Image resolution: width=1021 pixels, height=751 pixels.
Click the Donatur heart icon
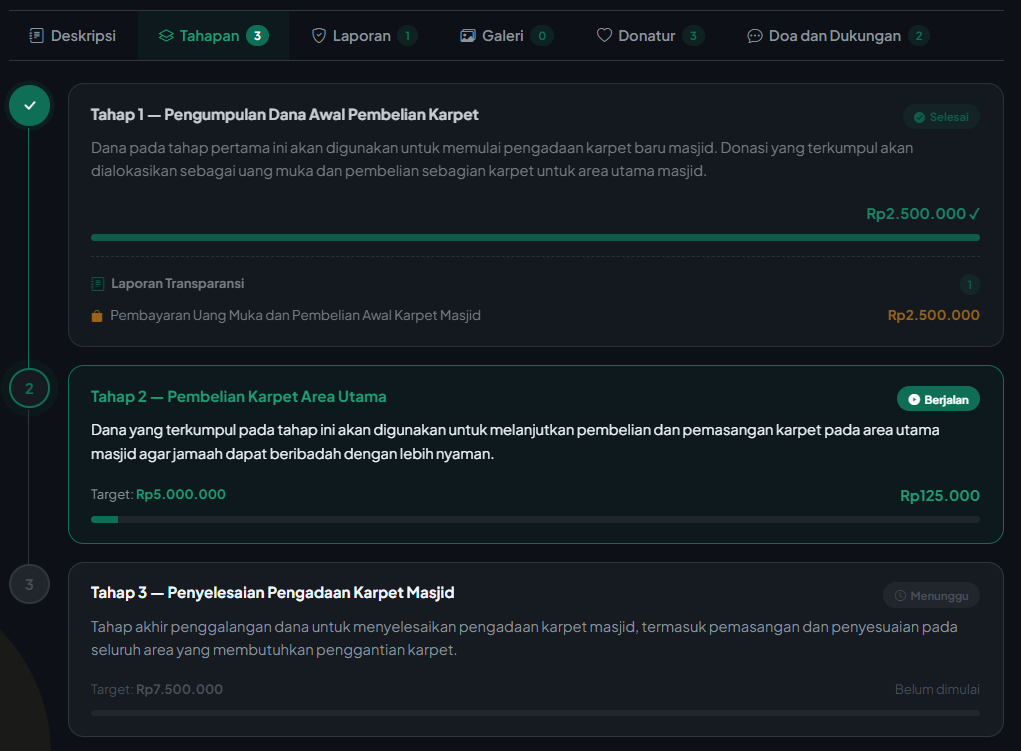tap(604, 35)
